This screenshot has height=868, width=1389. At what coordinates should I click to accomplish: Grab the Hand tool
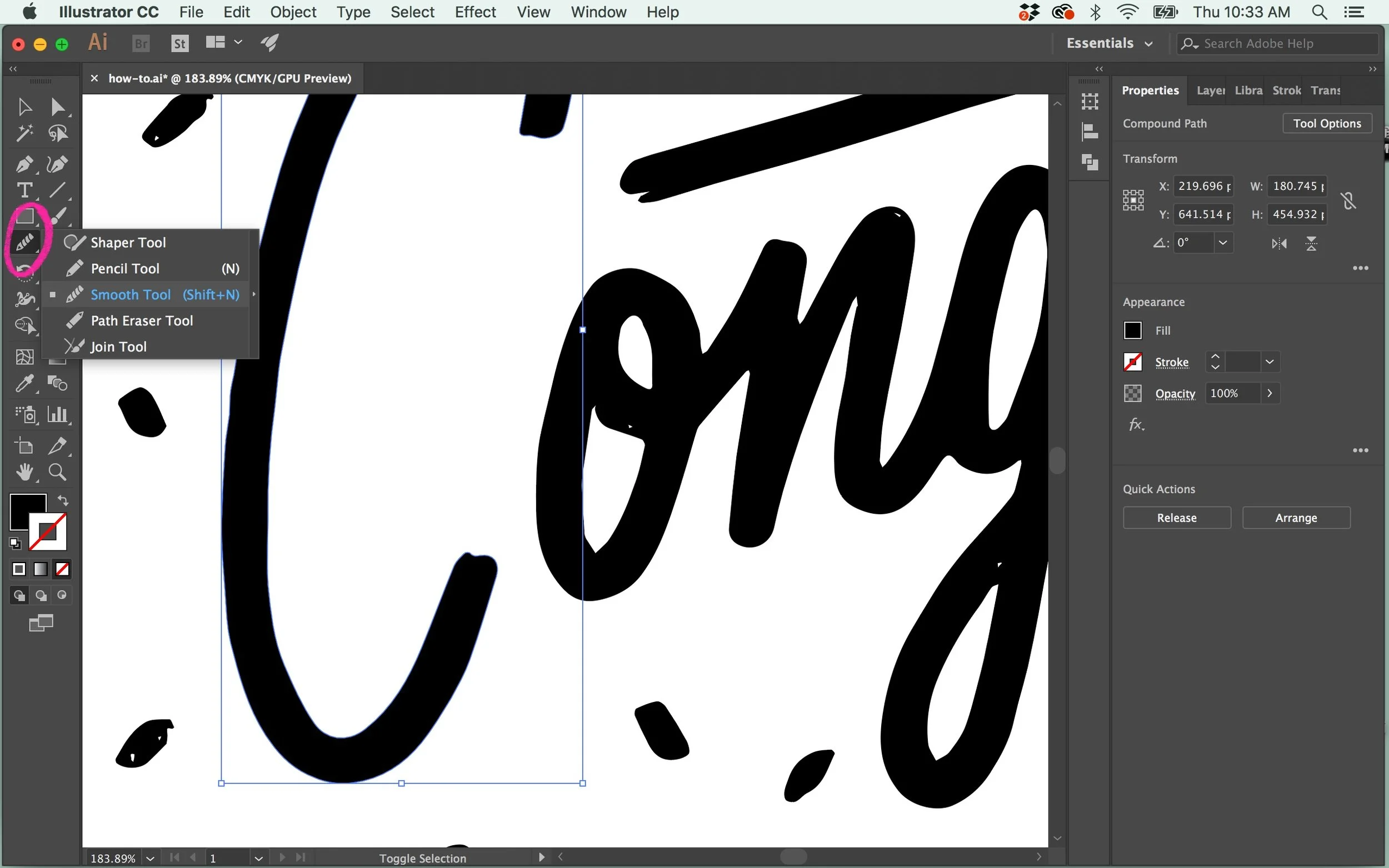point(25,471)
